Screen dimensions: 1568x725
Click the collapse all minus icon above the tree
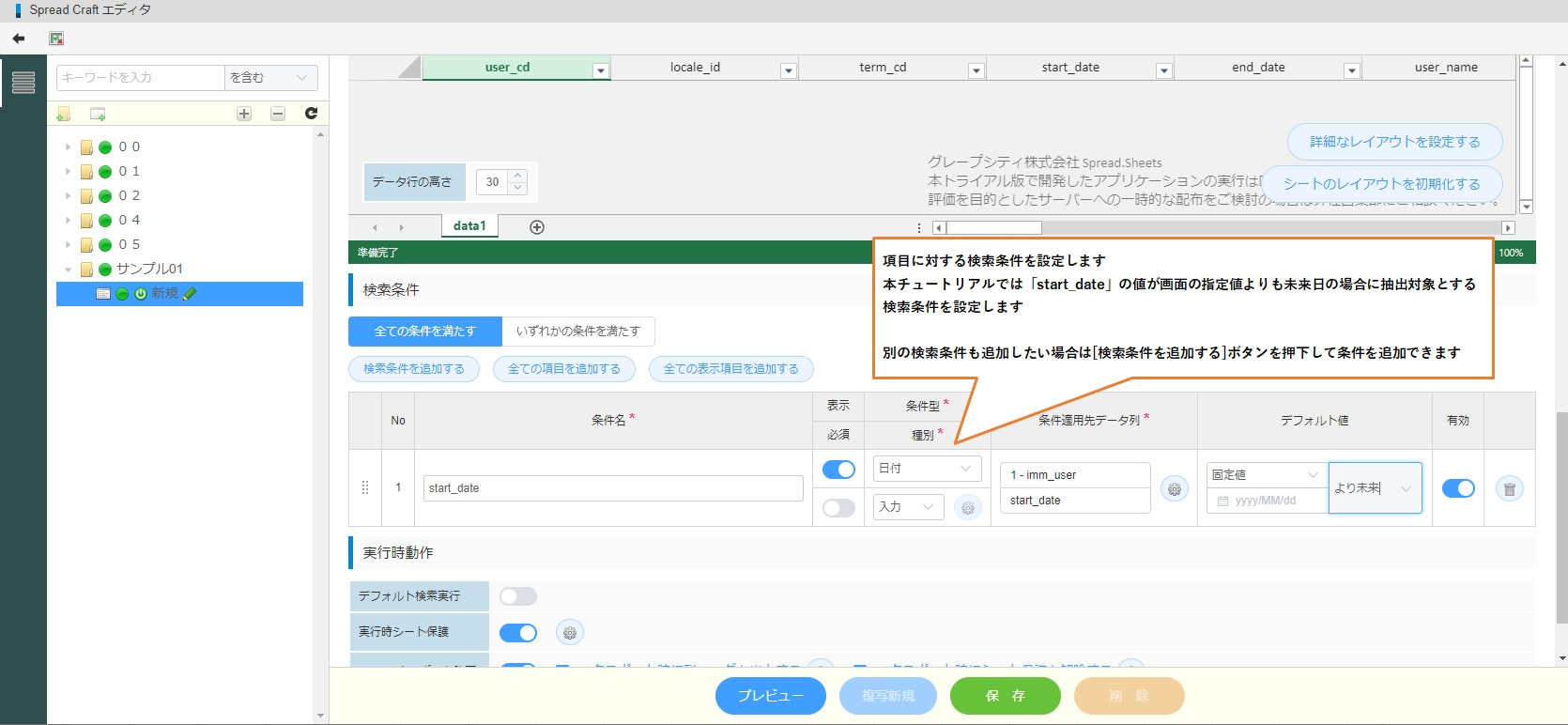coord(278,114)
